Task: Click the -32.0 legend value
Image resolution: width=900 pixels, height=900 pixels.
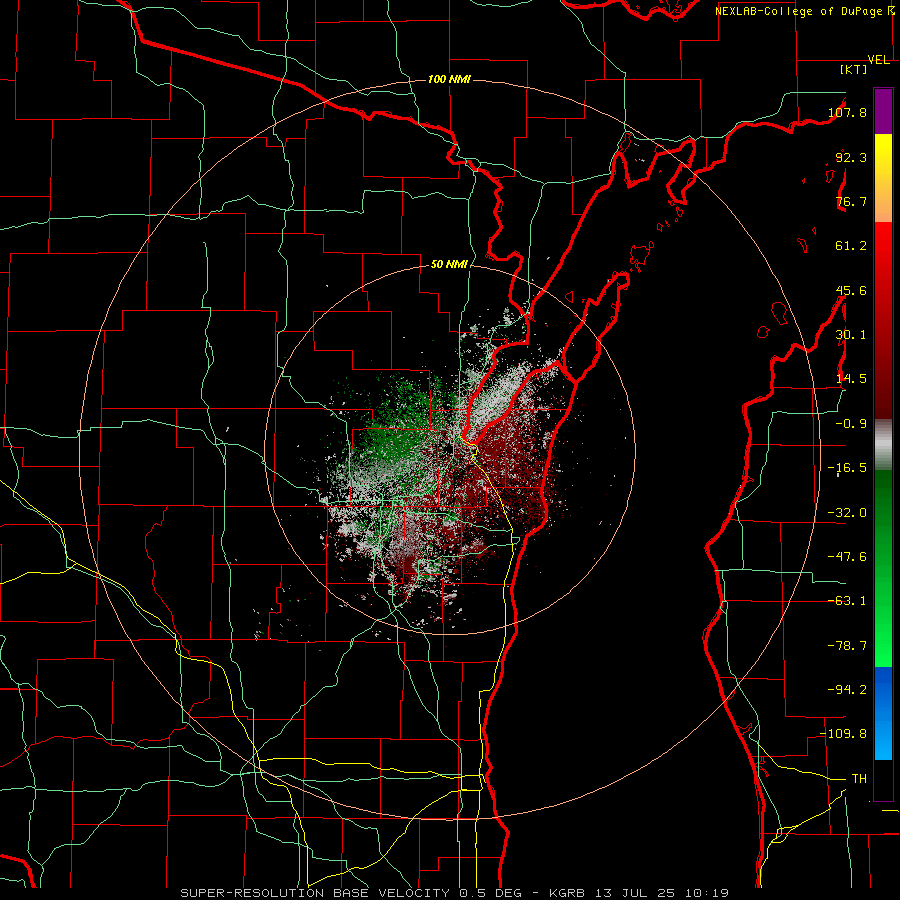Action: (x=847, y=513)
